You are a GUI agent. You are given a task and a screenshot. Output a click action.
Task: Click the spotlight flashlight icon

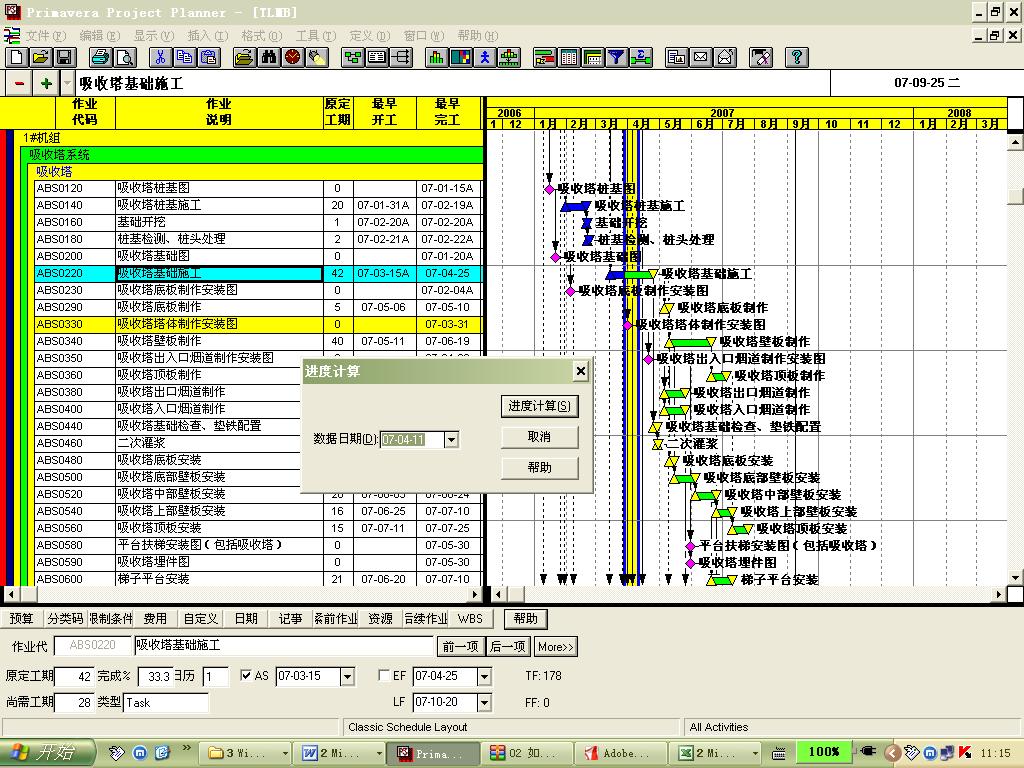pos(317,57)
